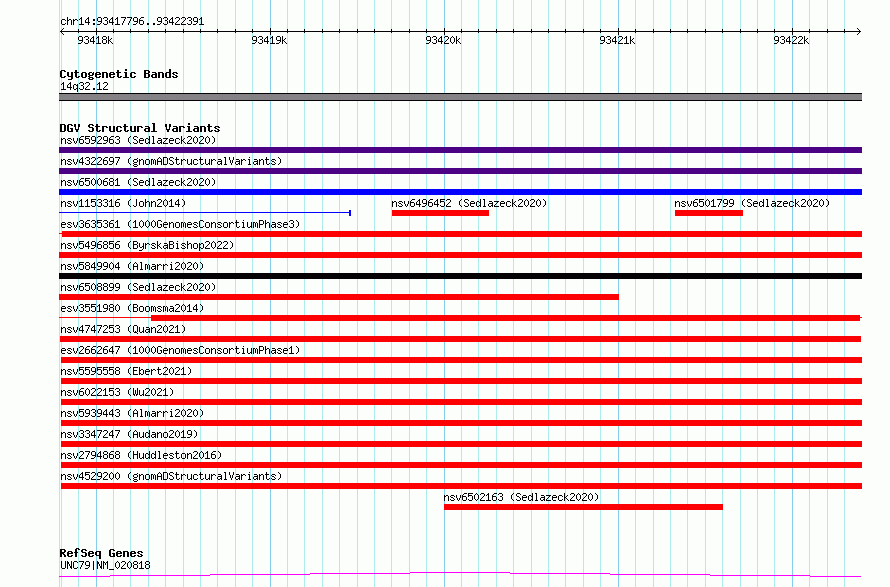Select nsv6501799 (Sedlazeck2020) variant label

(752, 203)
